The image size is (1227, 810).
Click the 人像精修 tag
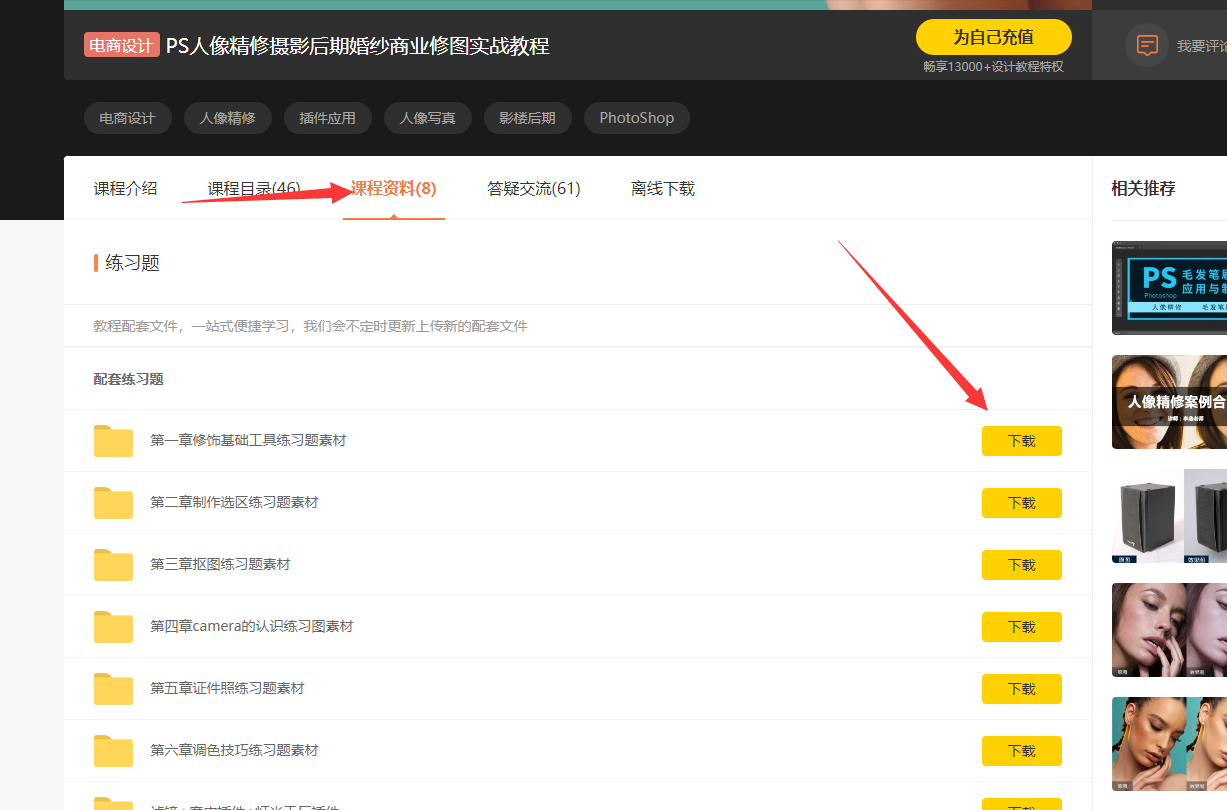coord(228,118)
